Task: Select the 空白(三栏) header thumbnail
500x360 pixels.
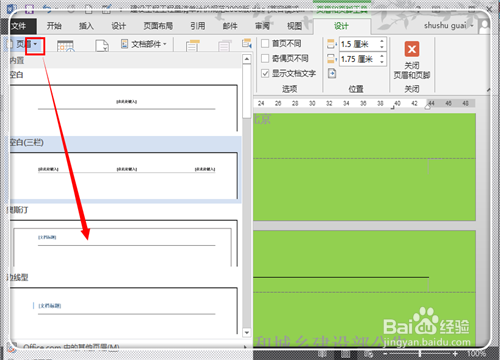Action: pyautogui.click(x=124, y=176)
